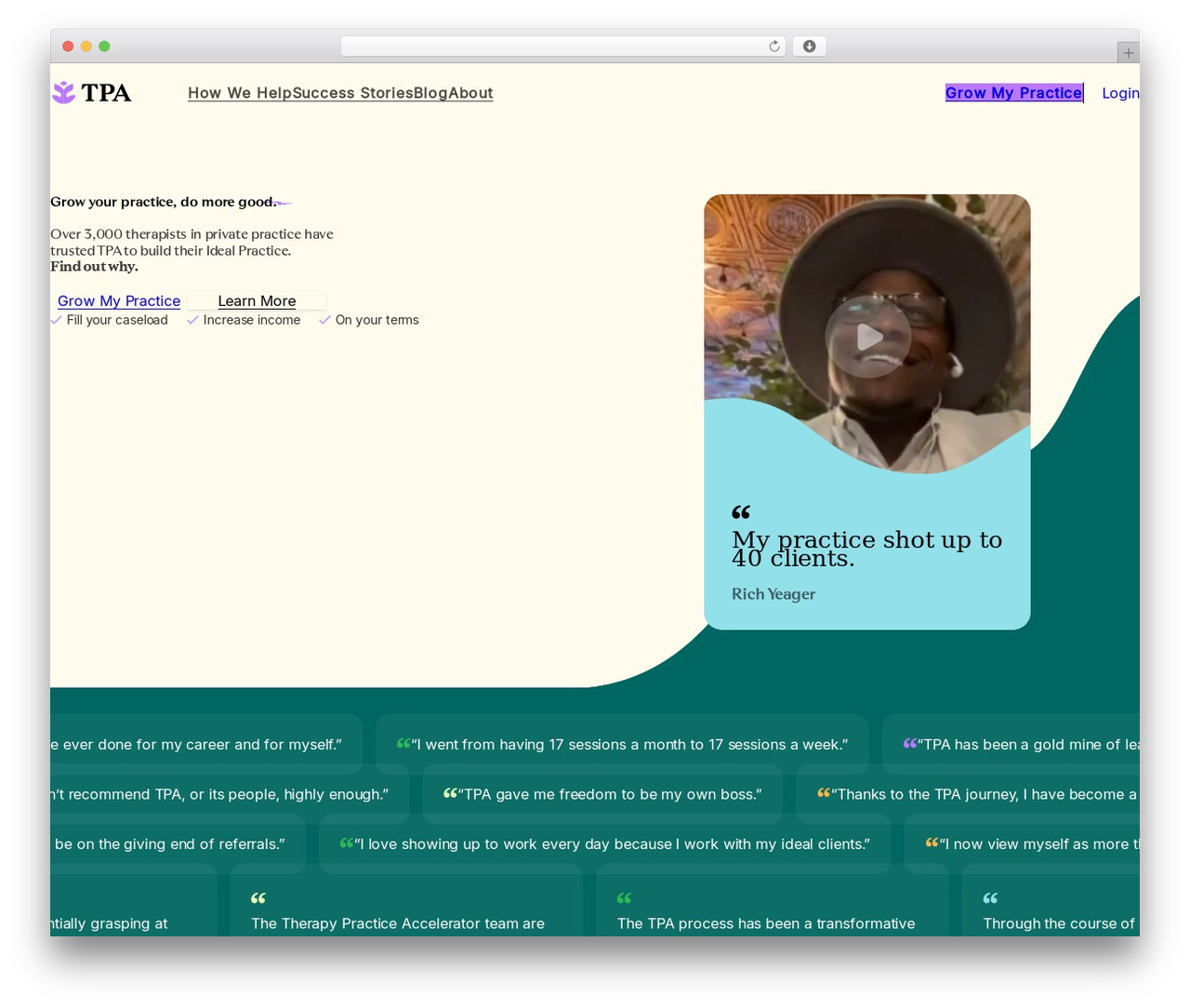Image resolution: width=1190 pixels, height=1008 pixels.
Task: Click the Learn More button
Action: coord(257,301)
